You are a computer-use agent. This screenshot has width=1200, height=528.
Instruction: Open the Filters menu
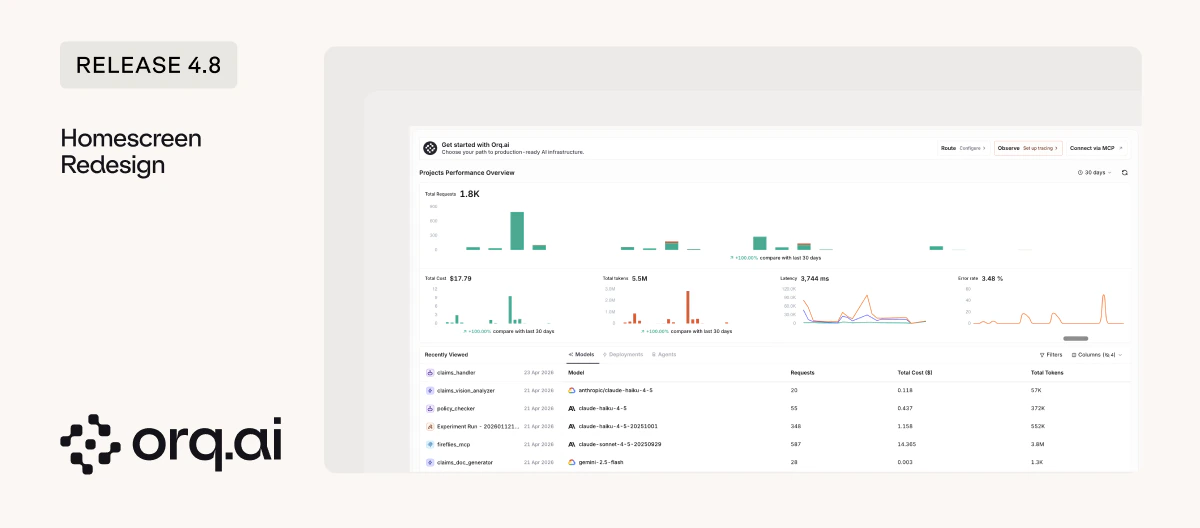pyautogui.click(x=1051, y=355)
